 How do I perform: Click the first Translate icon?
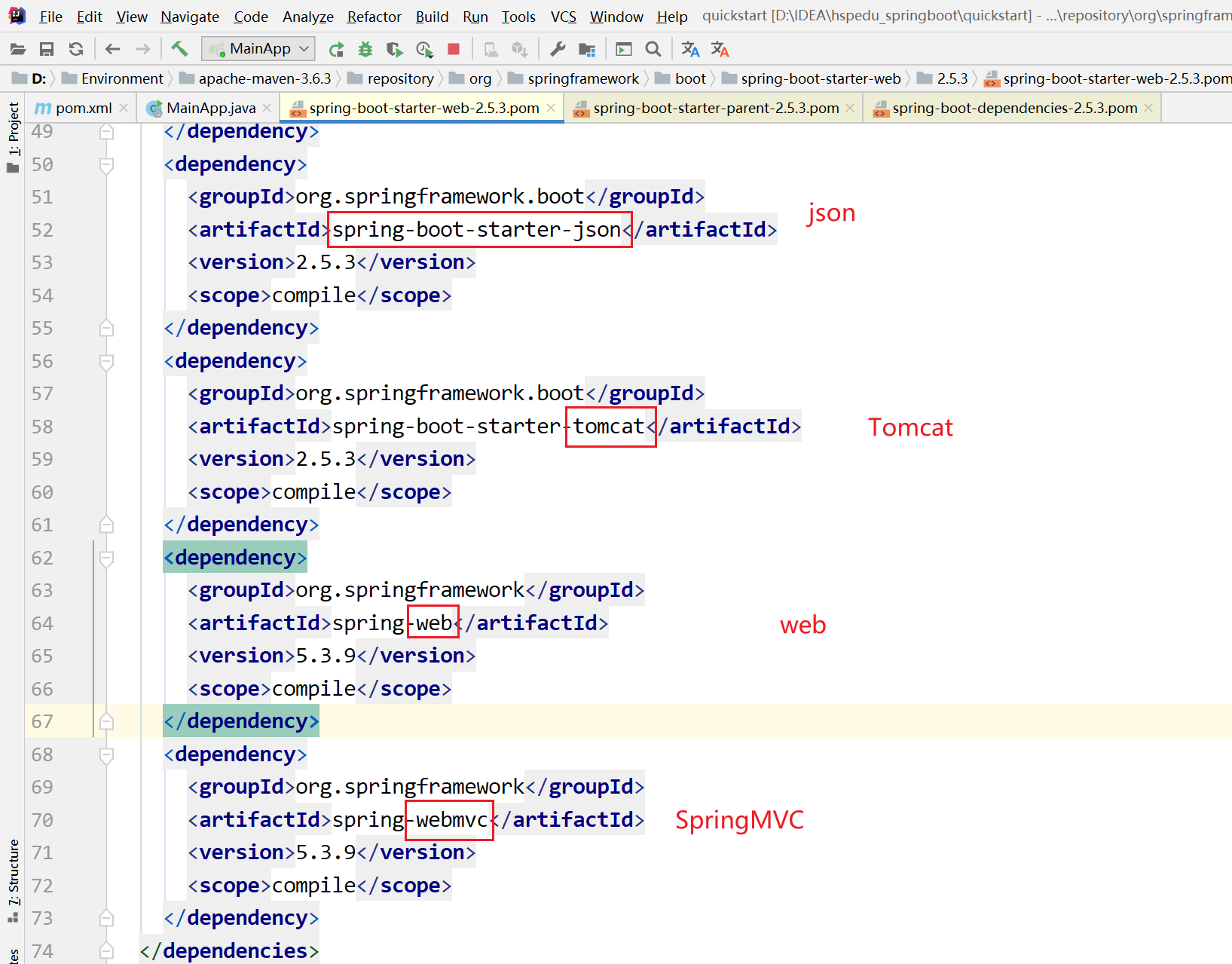pyautogui.click(x=690, y=50)
